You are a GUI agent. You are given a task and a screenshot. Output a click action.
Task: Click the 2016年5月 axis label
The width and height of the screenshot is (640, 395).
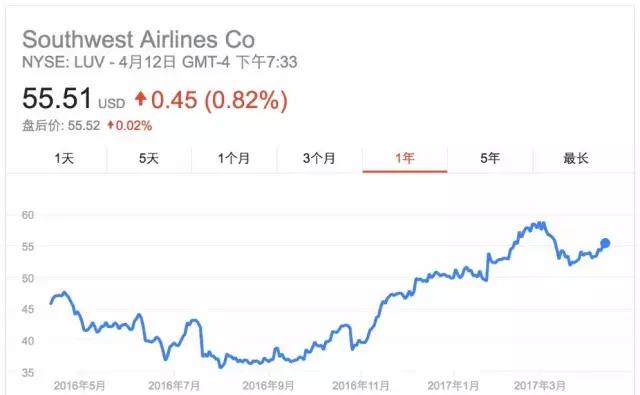click(80, 386)
